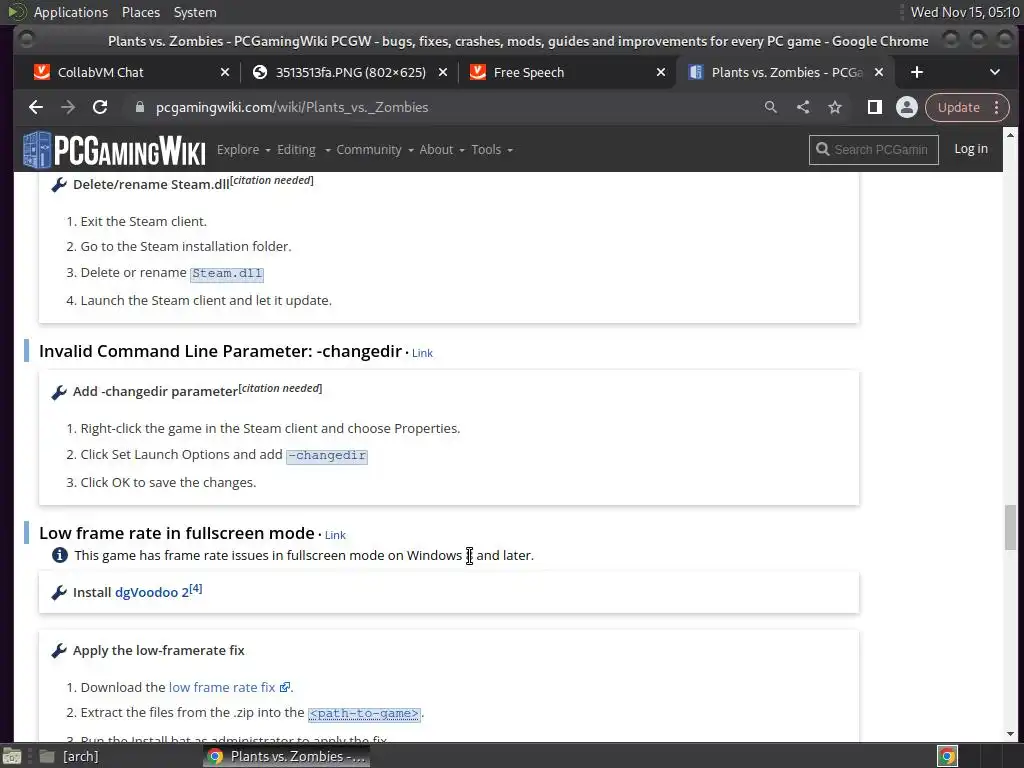1024x768 pixels.
Task: Click the address bar URL
Action: click(x=292, y=107)
